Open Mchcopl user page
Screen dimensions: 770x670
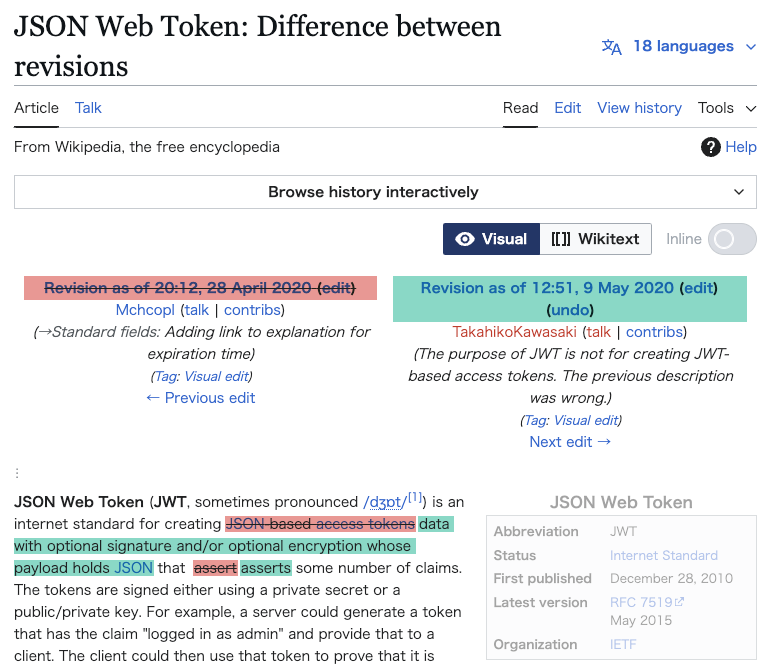pyautogui.click(x=145, y=310)
